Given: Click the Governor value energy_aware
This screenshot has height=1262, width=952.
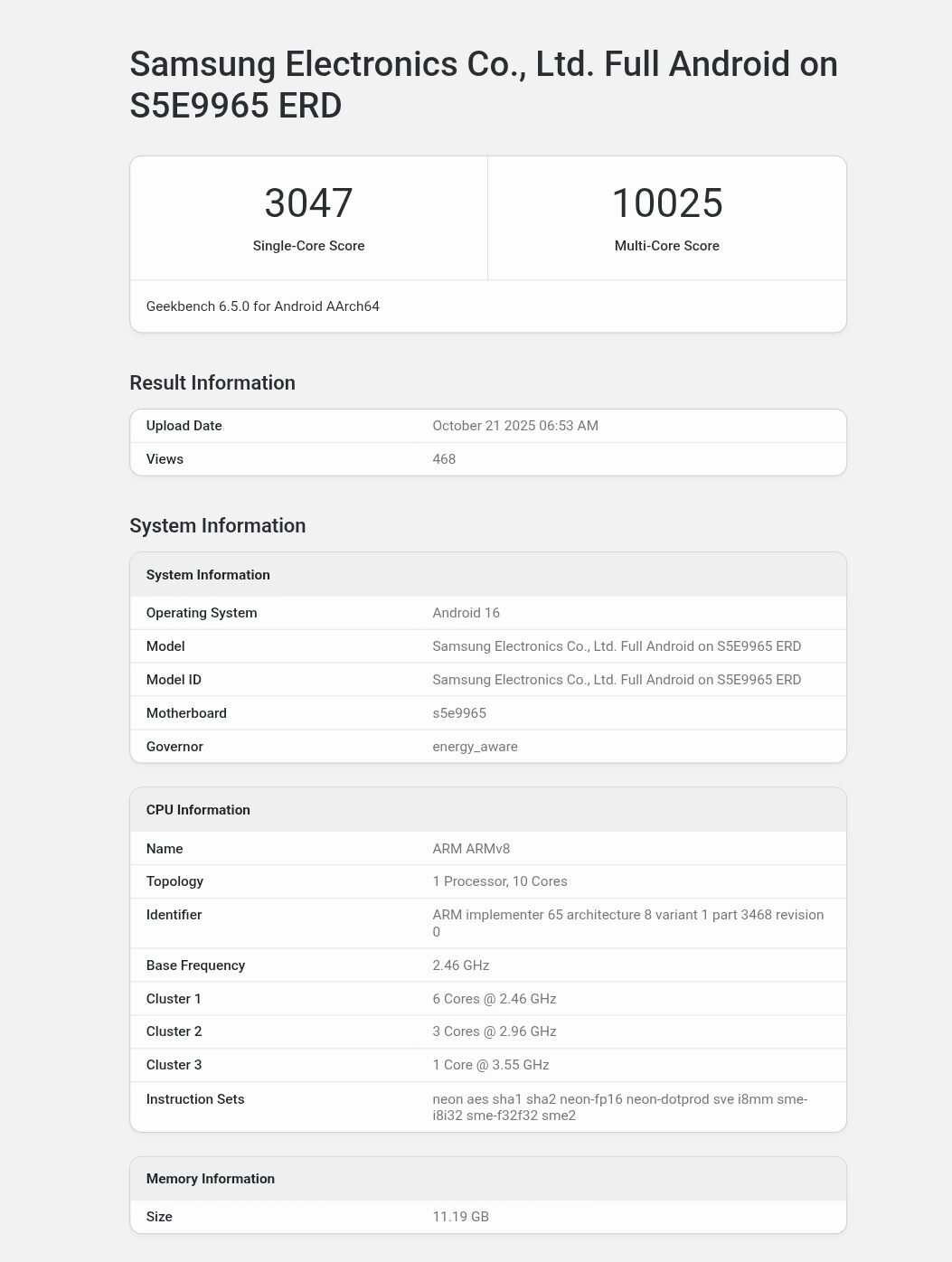Looking at the screenshot, I should (475, 747).
